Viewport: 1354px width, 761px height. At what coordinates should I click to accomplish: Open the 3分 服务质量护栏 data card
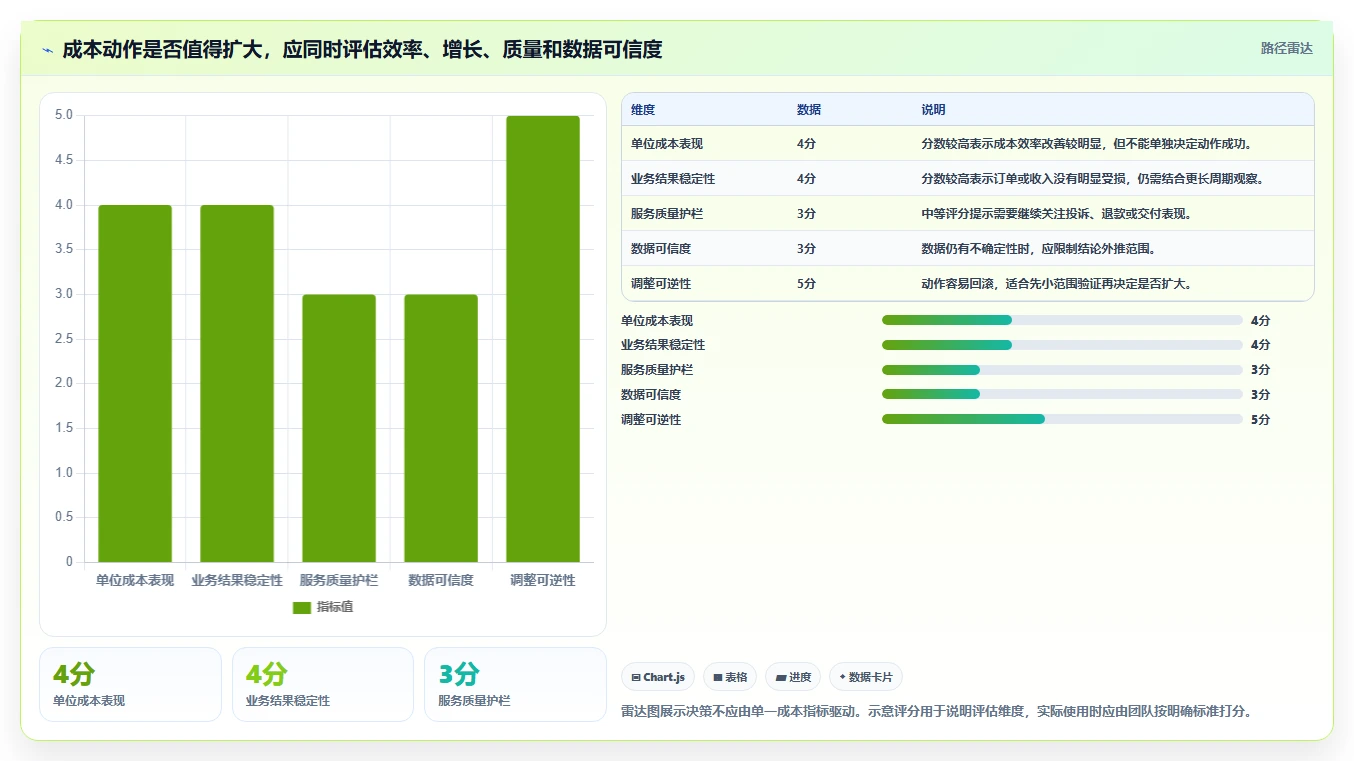(515, 684)
